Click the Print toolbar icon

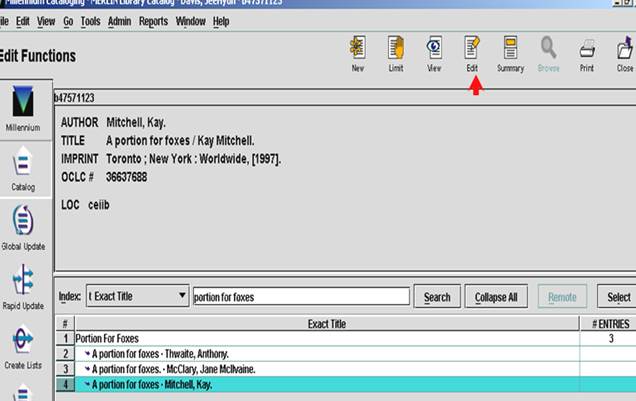click(x=587, y=53)
